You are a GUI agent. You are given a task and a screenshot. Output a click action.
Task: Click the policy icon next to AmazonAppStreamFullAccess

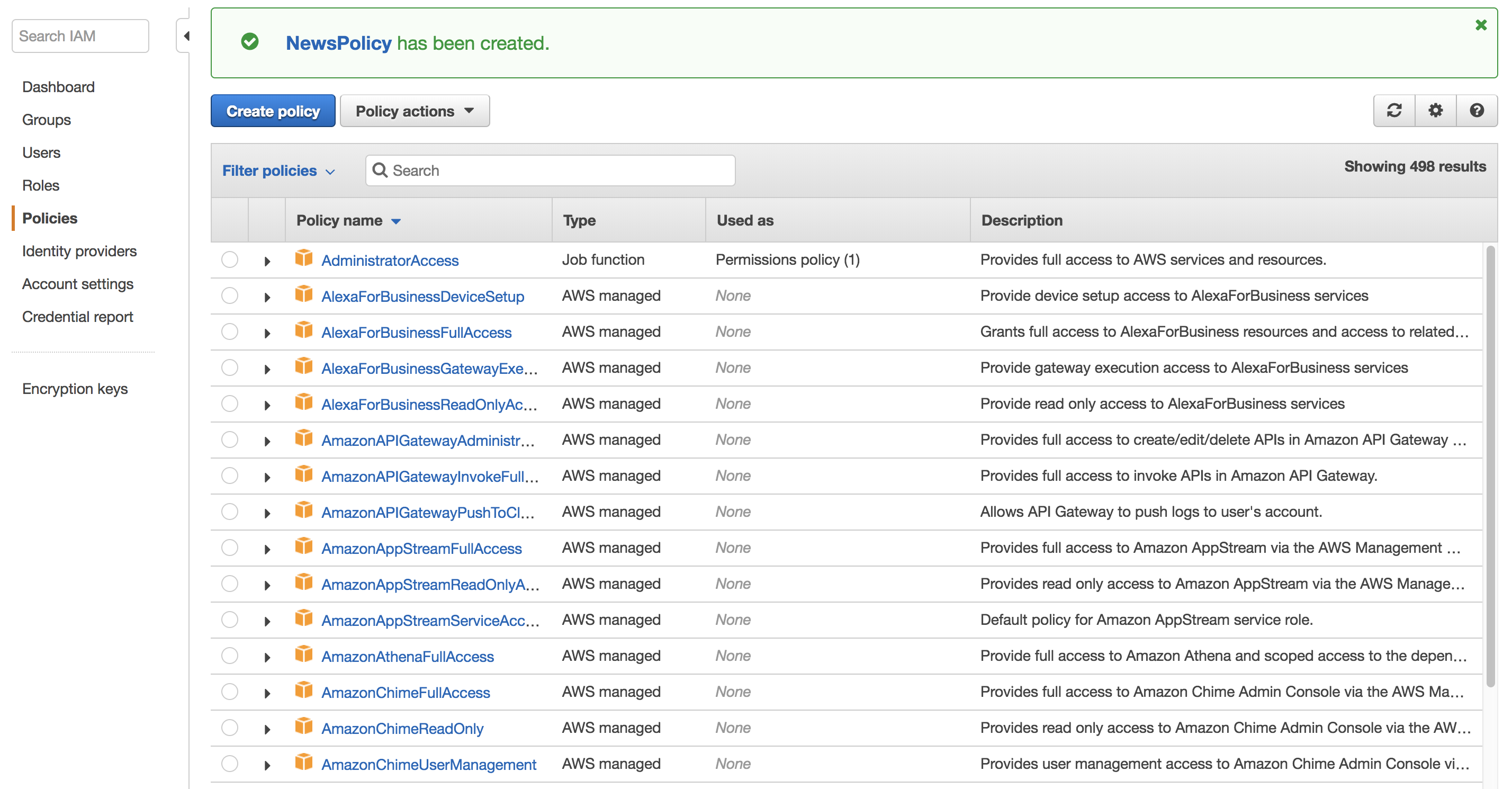pyautogui.click(x=303, y=546)
